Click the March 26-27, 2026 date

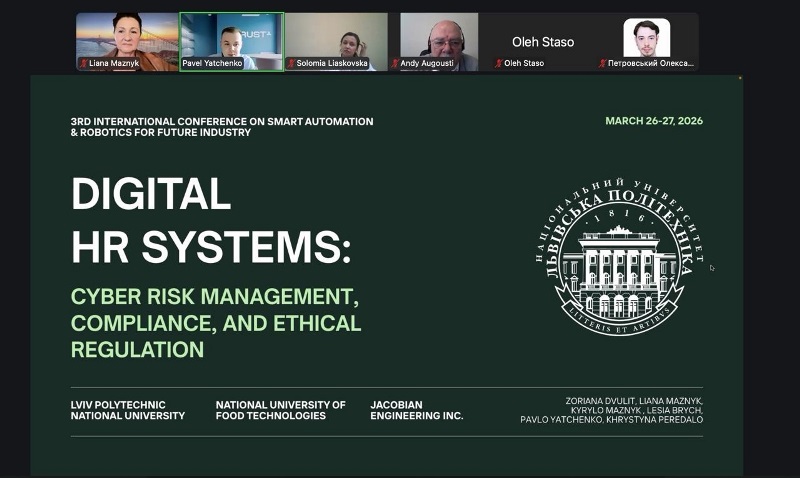(x=654, y=121)
